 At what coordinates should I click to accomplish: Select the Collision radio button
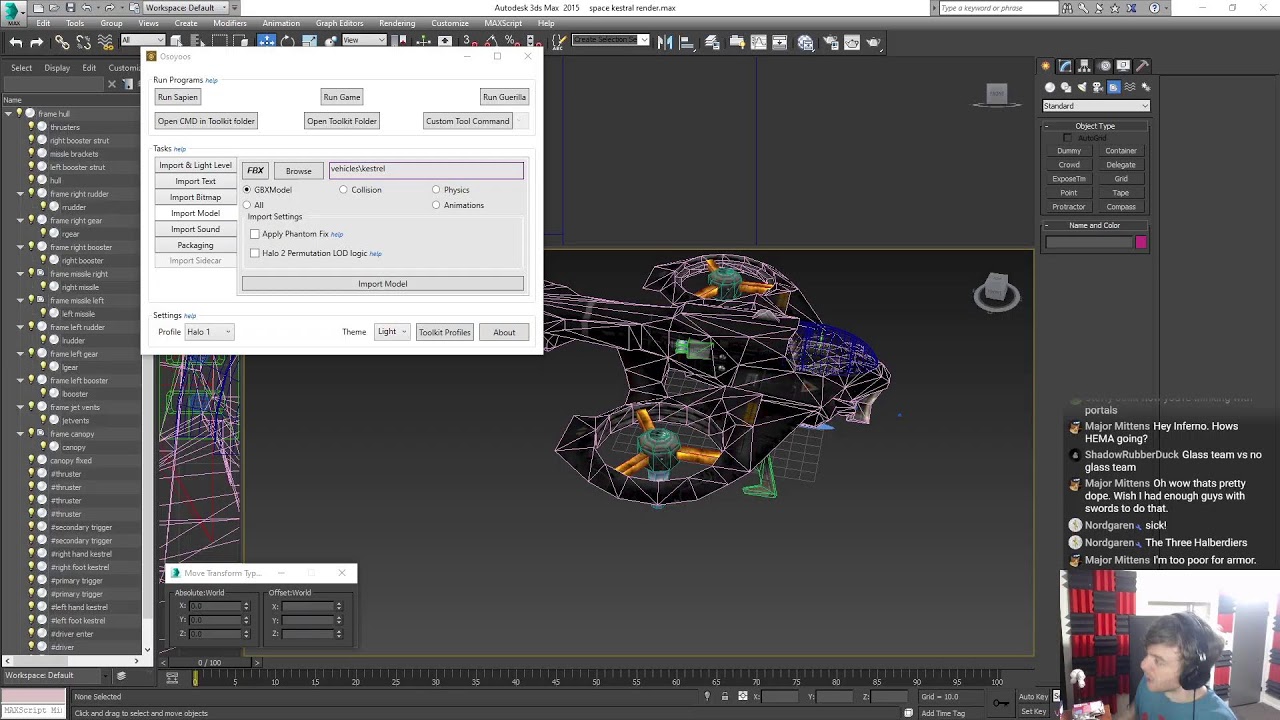343,190
